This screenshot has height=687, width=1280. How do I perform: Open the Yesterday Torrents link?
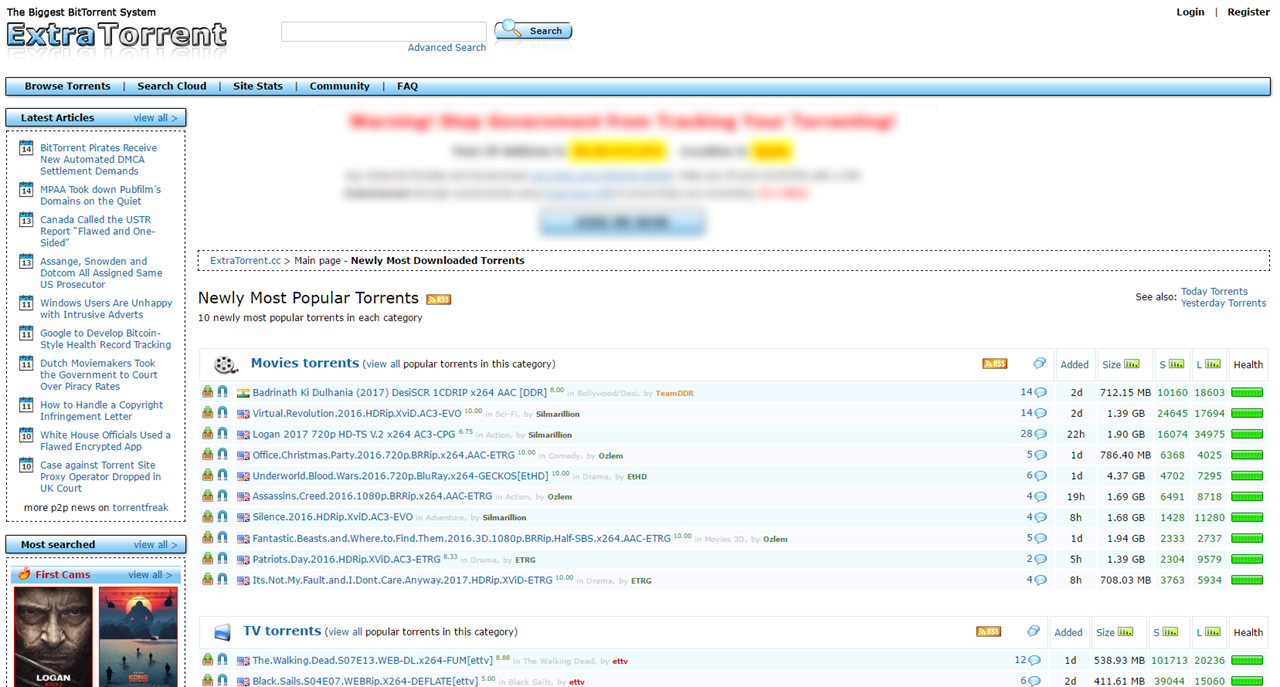tap(1223, 303)
